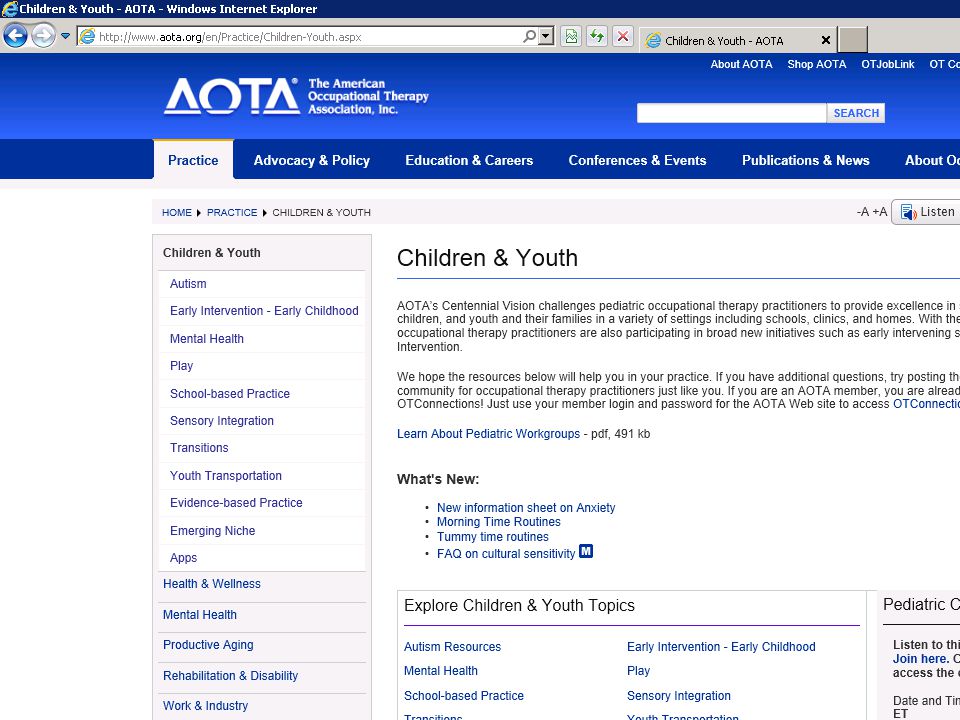This screenshot has width=960, height=720.
Task: Open Apps in the sidebar
Action: [x=183, y=558]
